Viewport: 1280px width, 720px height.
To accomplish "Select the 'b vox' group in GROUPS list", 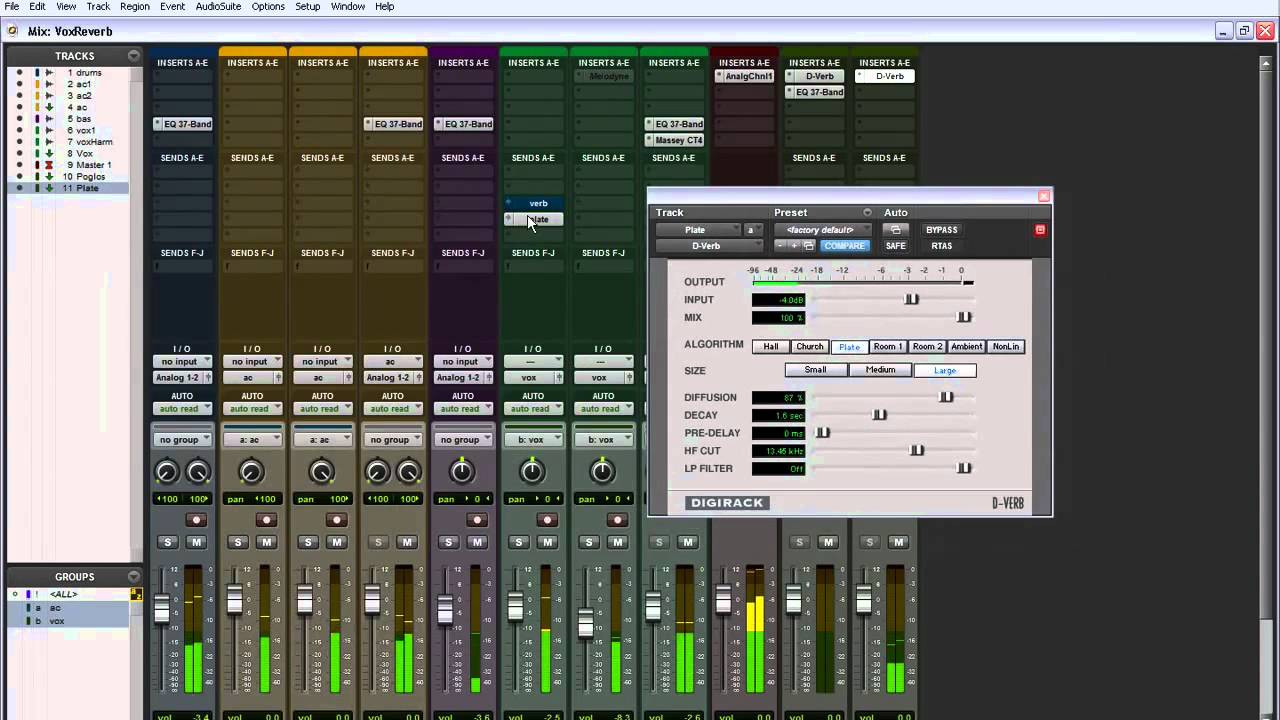I will point(70,621).
